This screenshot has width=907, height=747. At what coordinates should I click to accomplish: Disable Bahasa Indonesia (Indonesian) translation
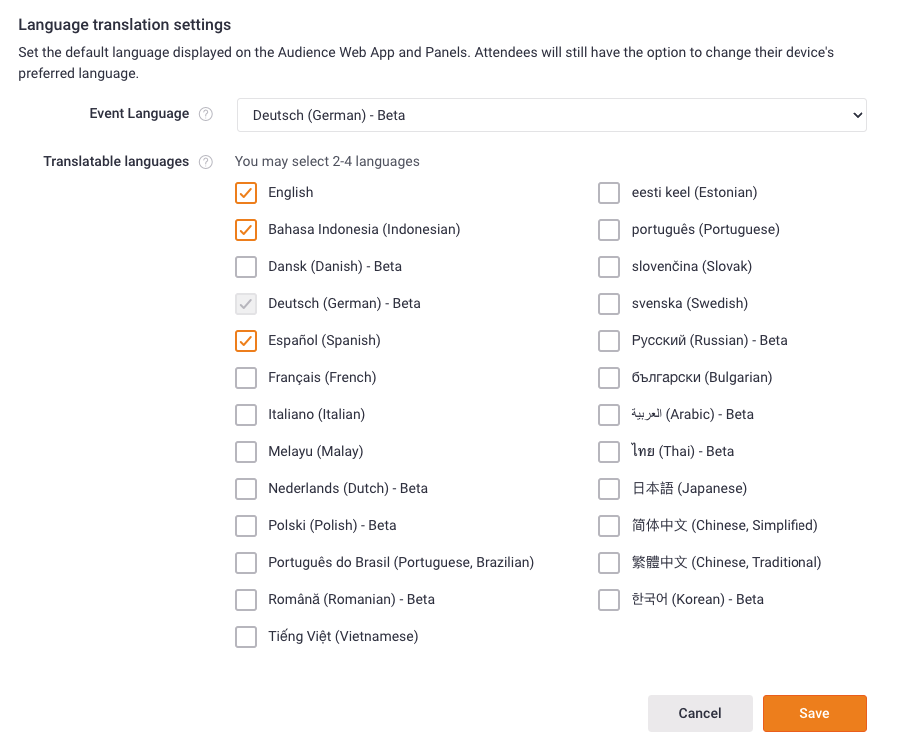(x=246, y=229)
